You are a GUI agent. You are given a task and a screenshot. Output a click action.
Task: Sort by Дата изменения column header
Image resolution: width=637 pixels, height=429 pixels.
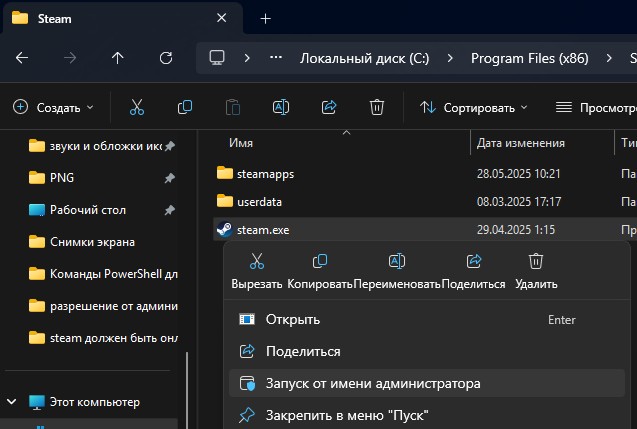tap(520, 143)
